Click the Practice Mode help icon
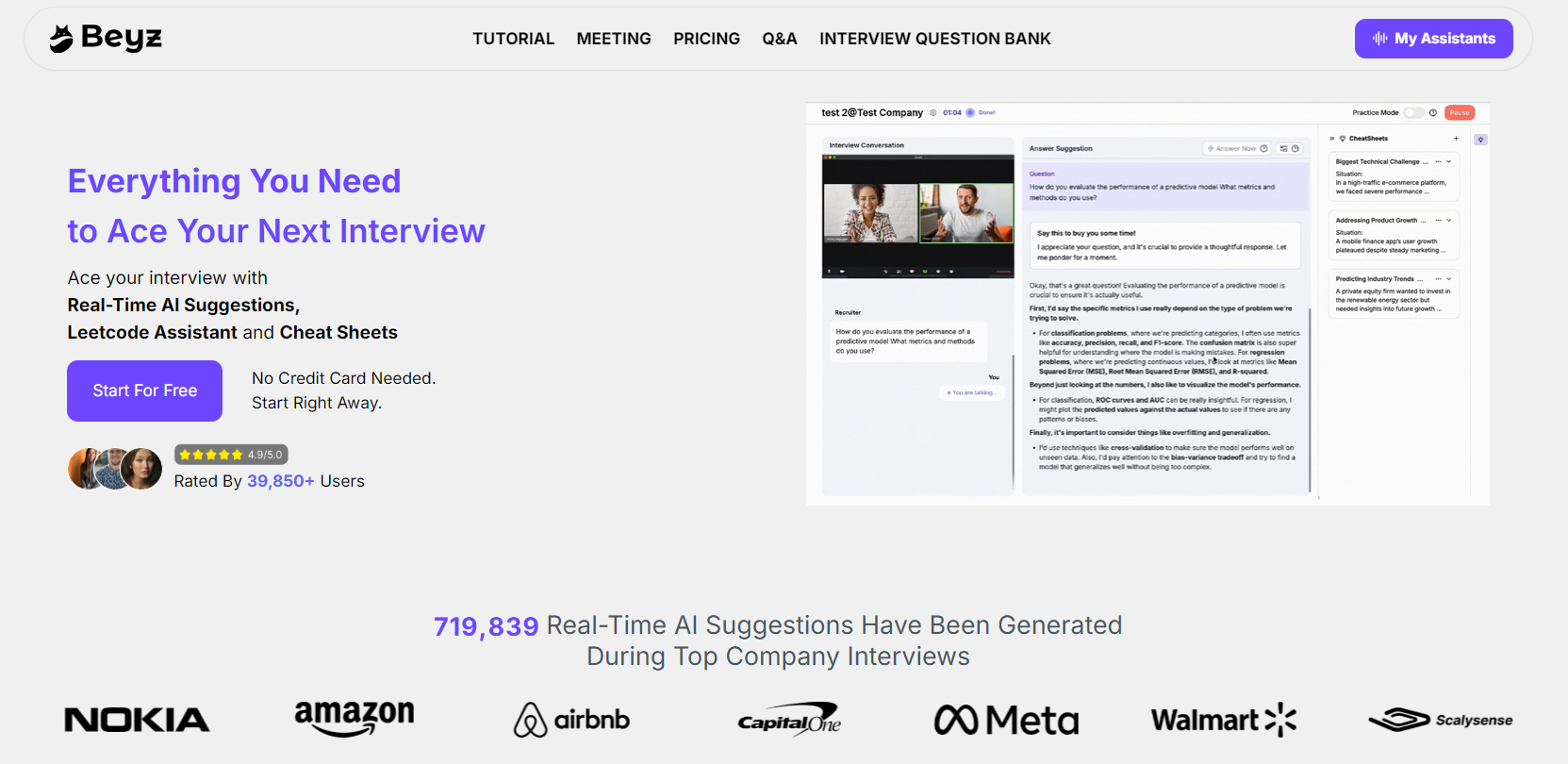The width and height of the screenshot is (1568, 764). [x=1433, y=112]
